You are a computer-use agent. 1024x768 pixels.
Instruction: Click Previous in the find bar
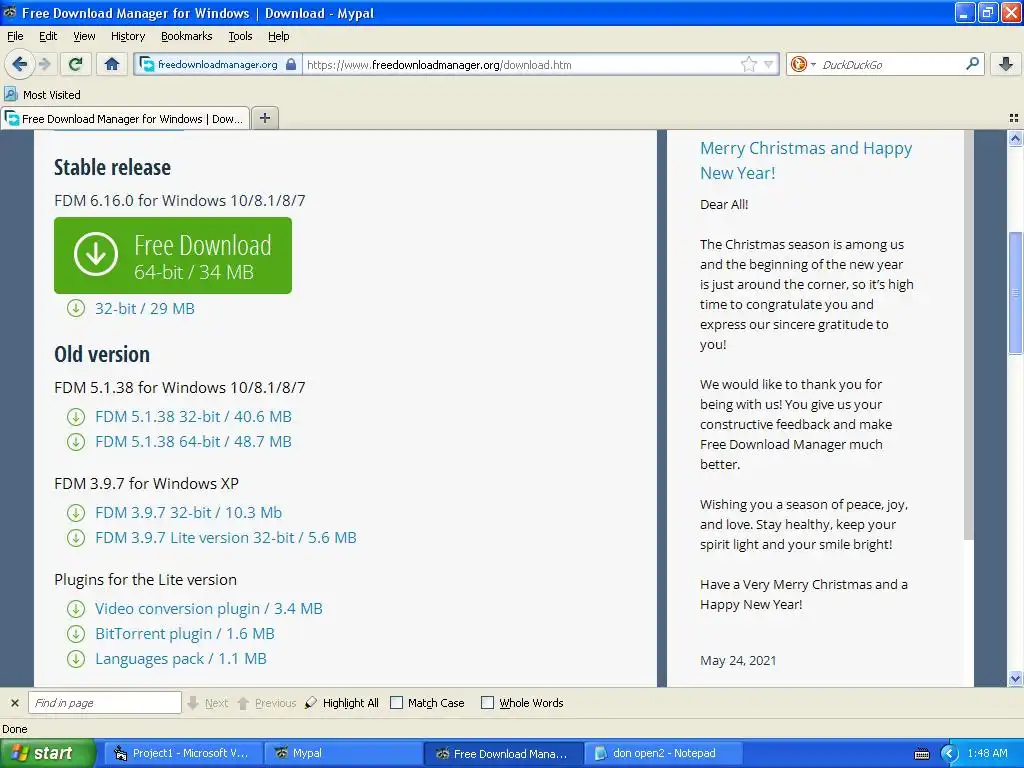(266, 703)
